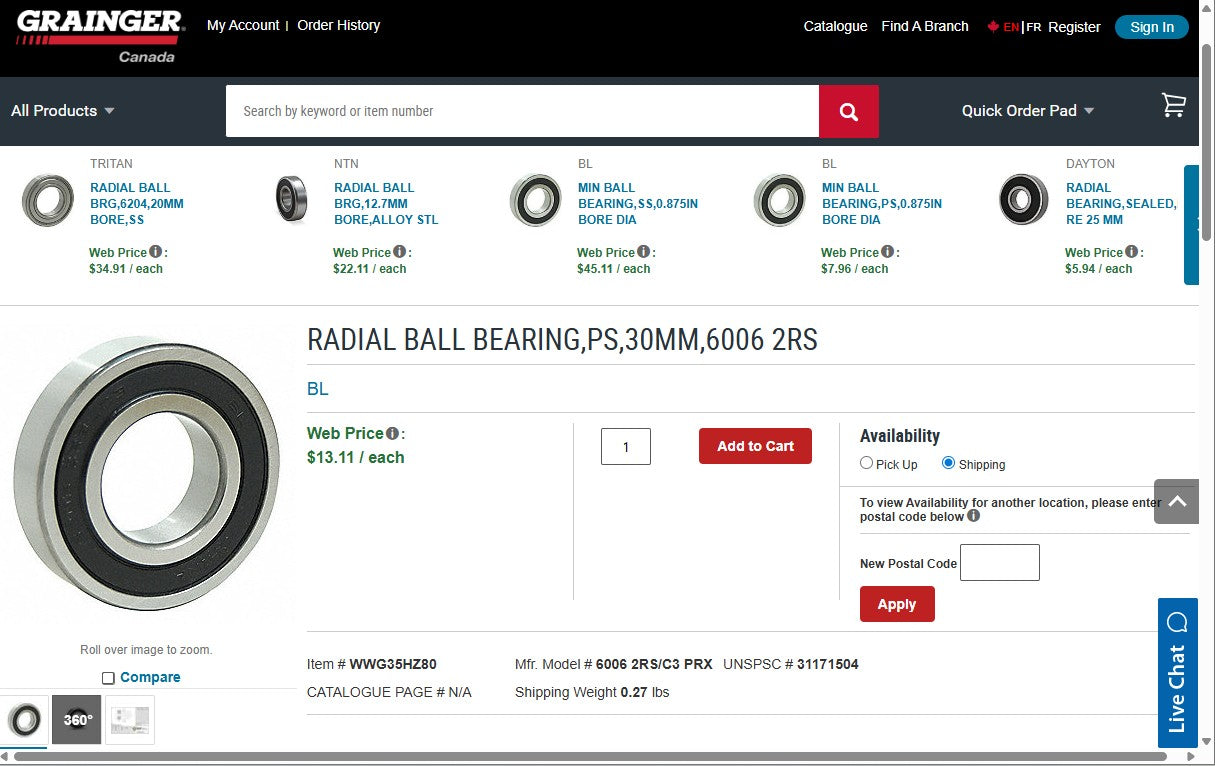
Task: Click Shipping Weight 0.27 lbs text
Action: (592, 692)
